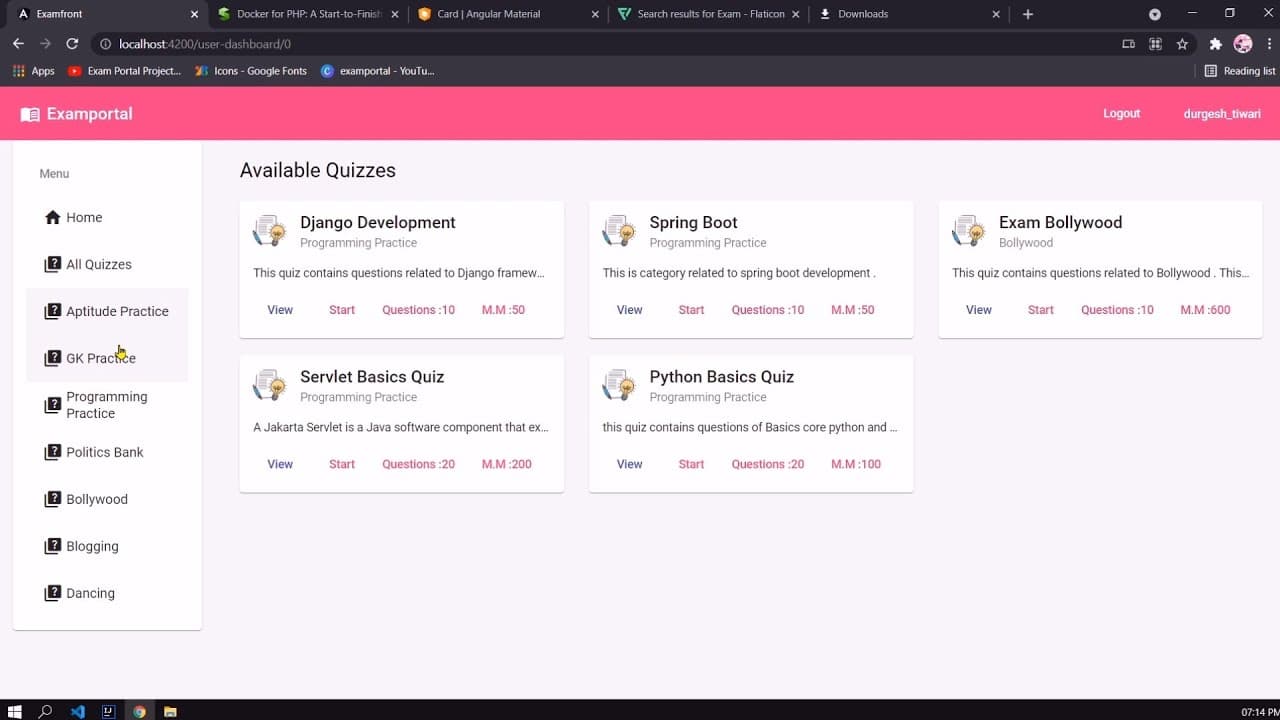Start the Django Development quiz

(342, 310)
